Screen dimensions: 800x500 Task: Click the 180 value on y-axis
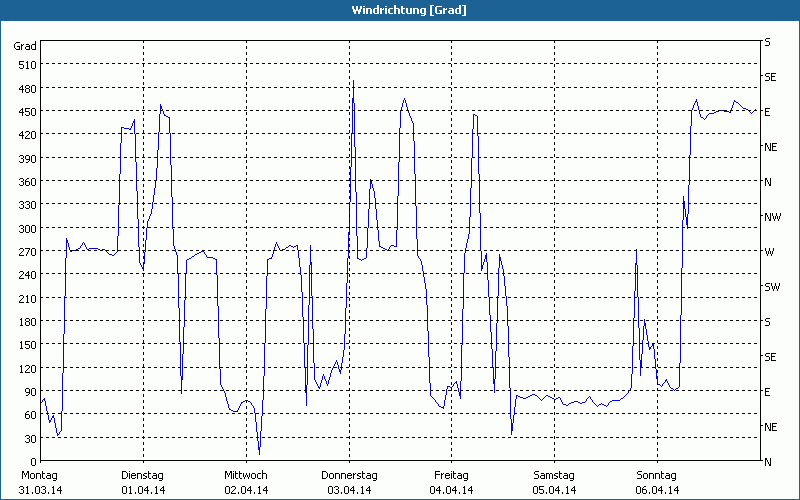coord(25,322)
